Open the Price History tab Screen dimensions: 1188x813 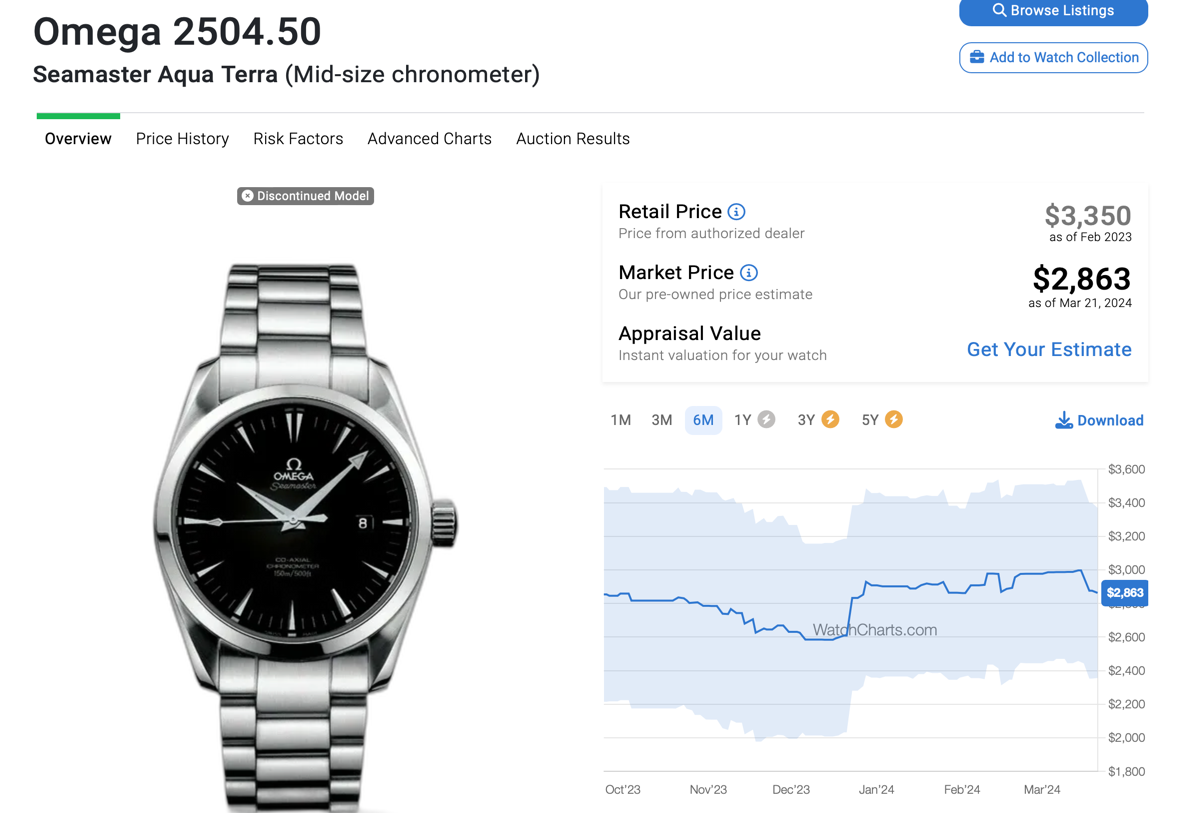182,139
